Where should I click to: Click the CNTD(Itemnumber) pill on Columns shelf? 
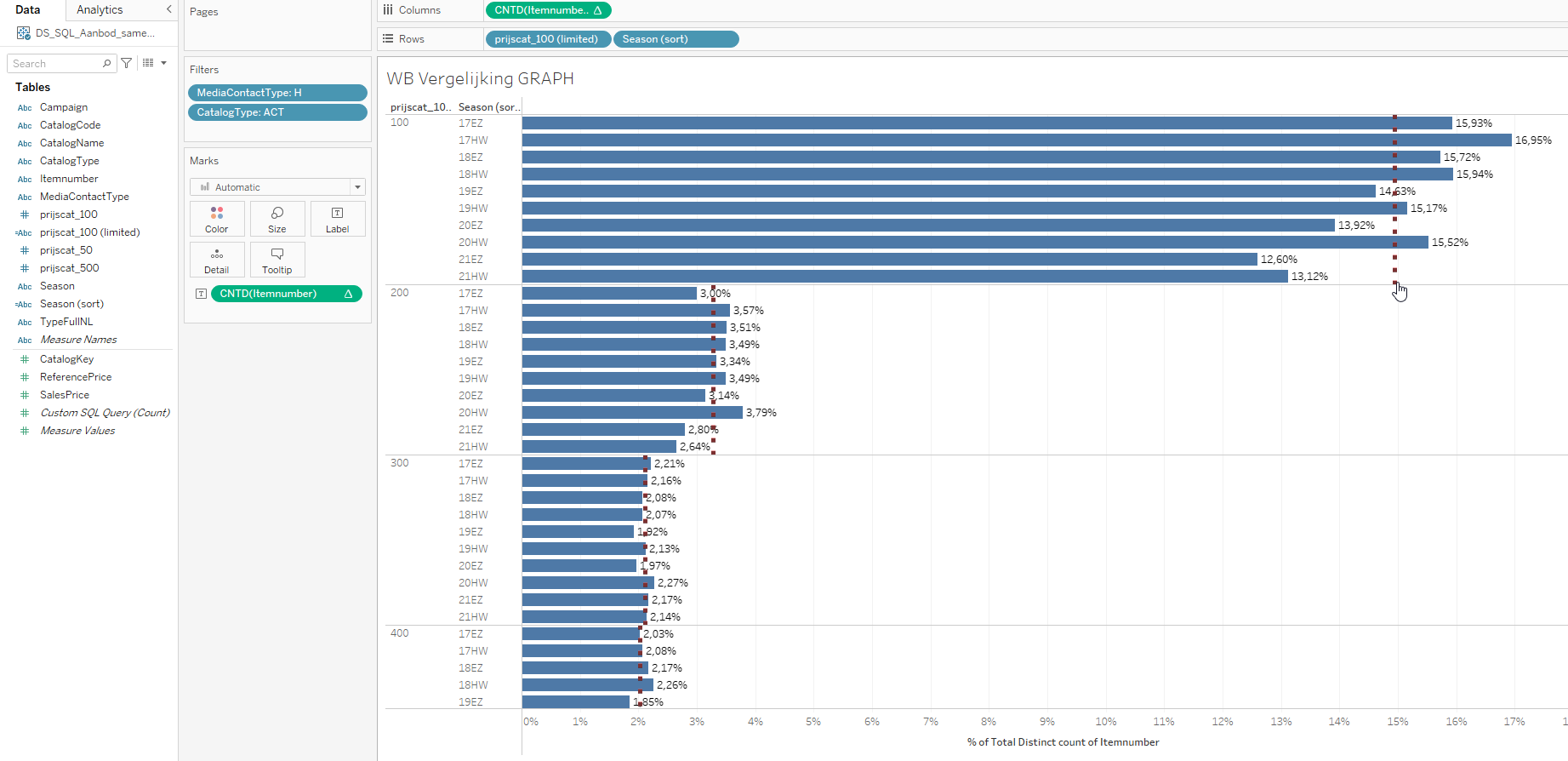pyautogui.click(x=547, y=10)
